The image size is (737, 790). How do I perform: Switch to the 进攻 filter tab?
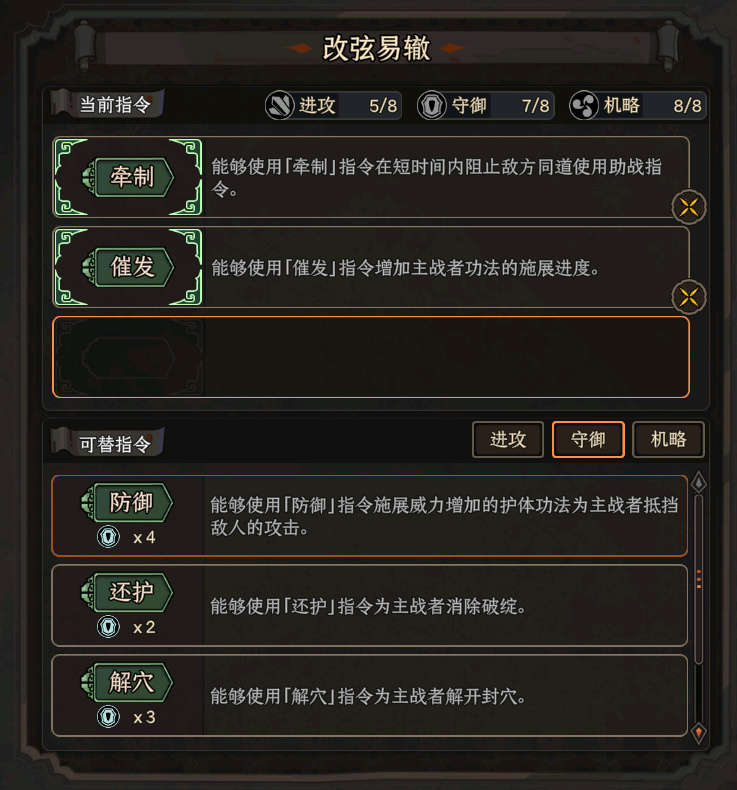[x=508, y=440]
